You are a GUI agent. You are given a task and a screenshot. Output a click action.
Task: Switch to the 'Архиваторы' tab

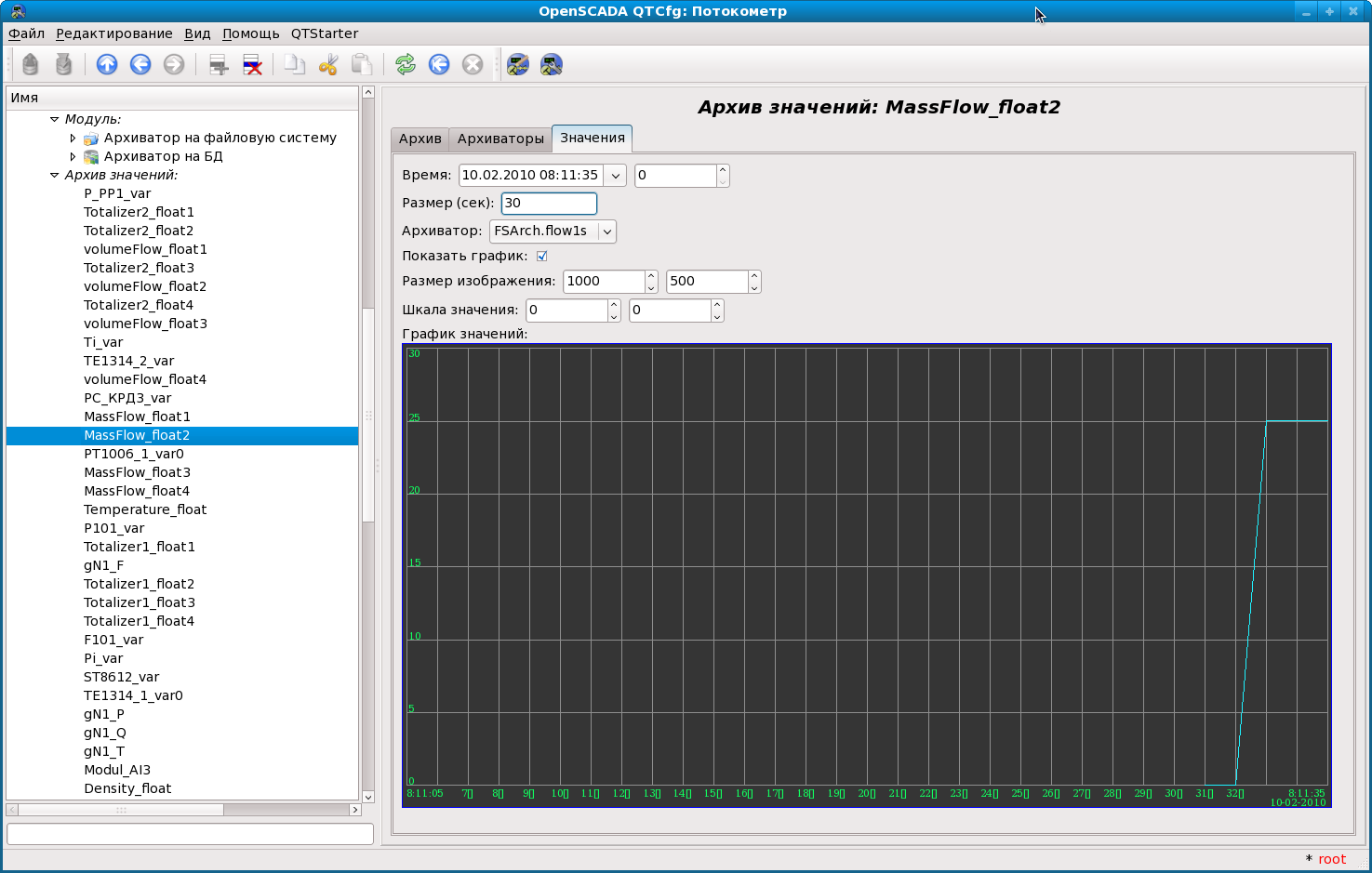(x=500, y=139)
